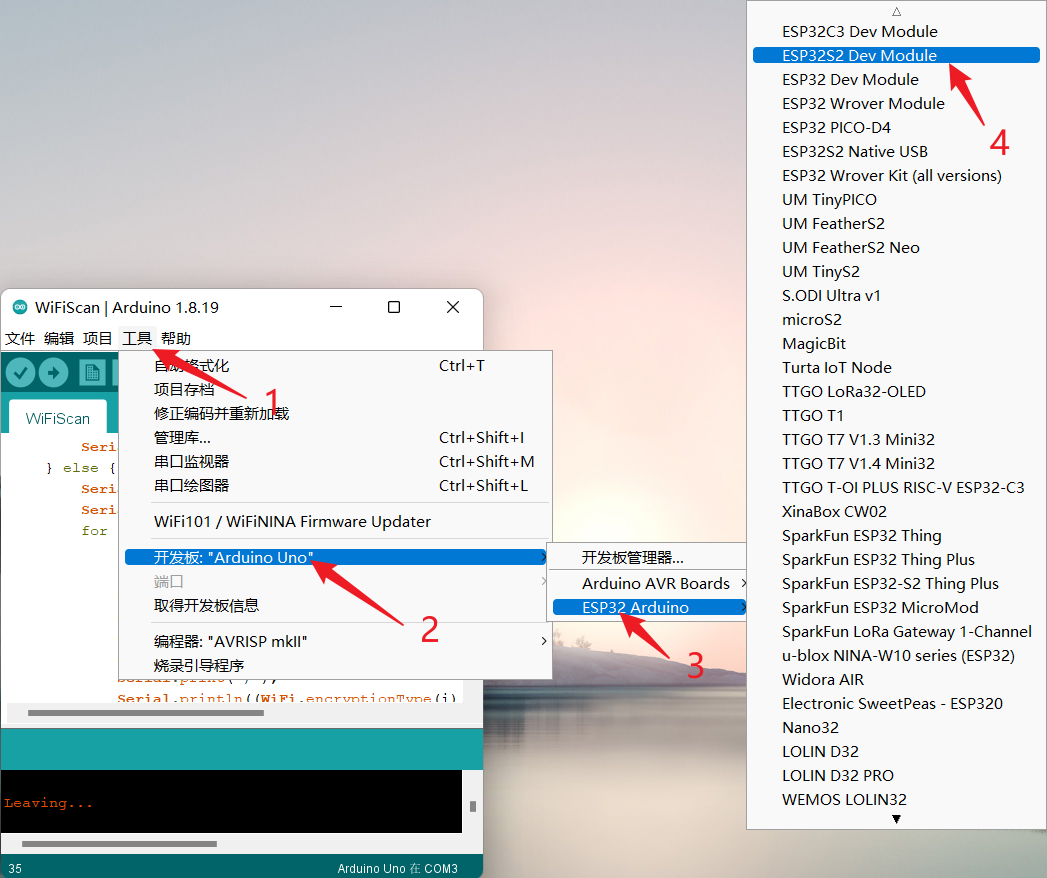Select microS2 board
Image resolution: width=1047 pixels, height=878 pixels.
point(896,320)
